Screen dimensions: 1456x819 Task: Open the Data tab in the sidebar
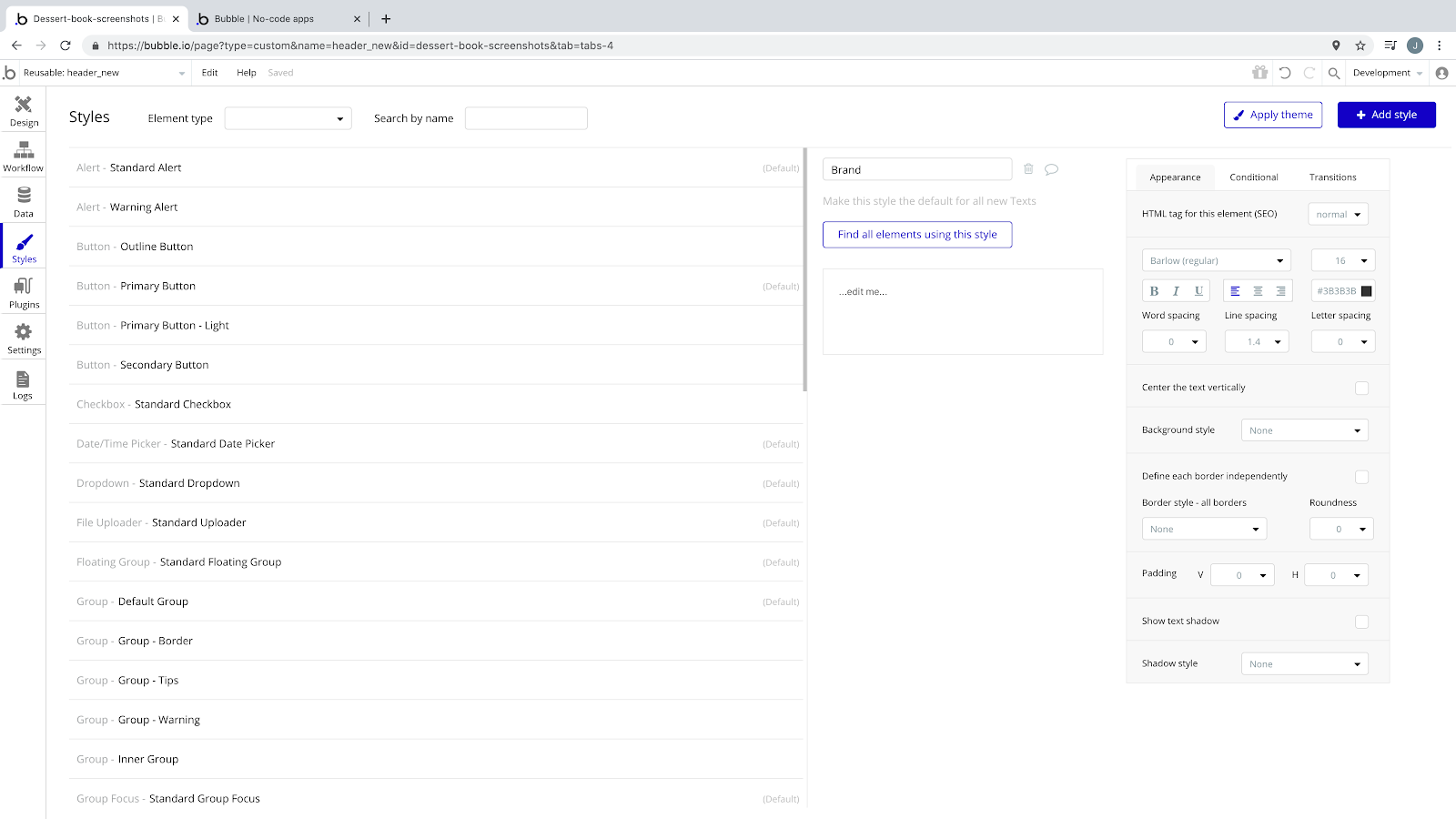(x=23, y=200)
